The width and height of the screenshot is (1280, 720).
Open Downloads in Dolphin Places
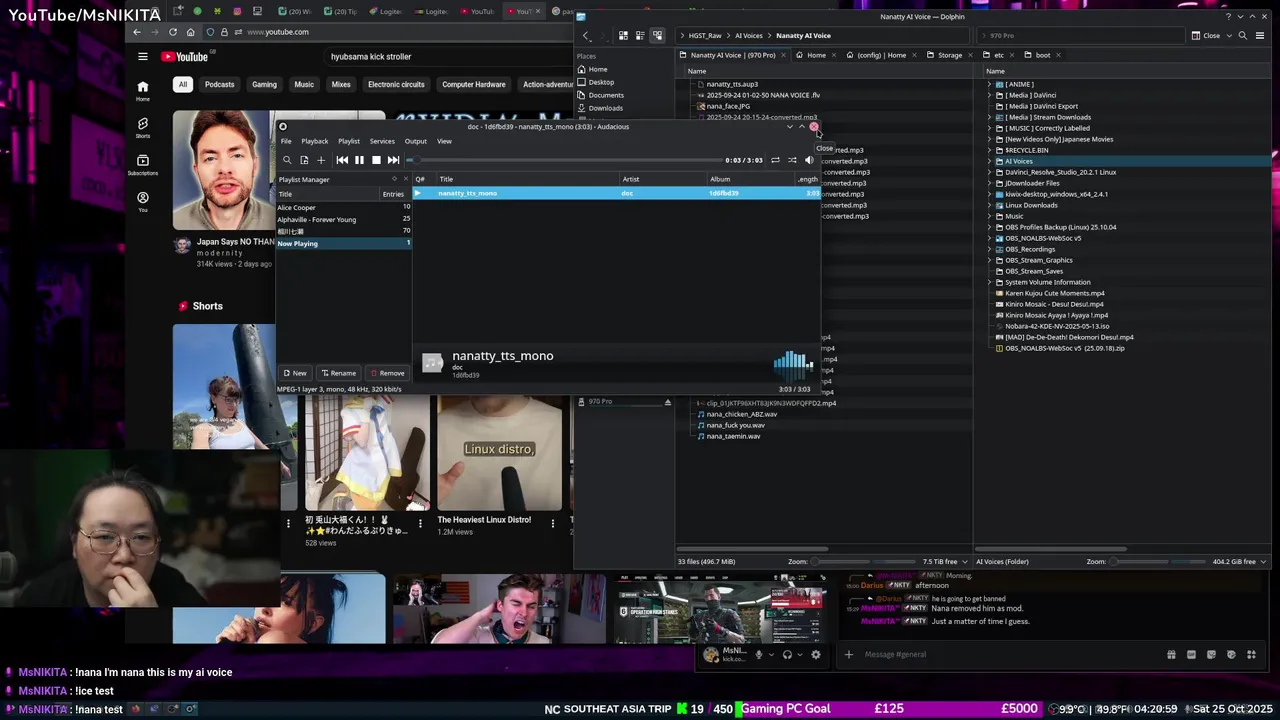(x=606, y=108)
